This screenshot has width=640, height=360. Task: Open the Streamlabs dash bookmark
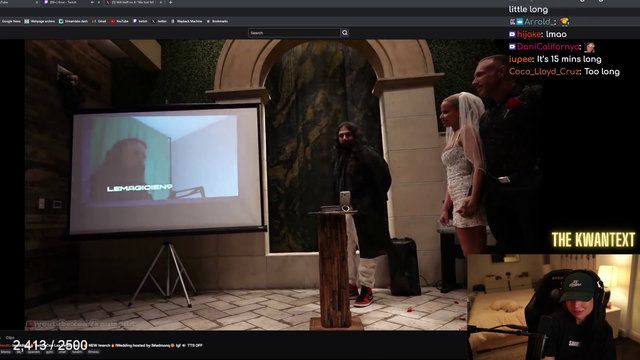[x=73, y=21]
